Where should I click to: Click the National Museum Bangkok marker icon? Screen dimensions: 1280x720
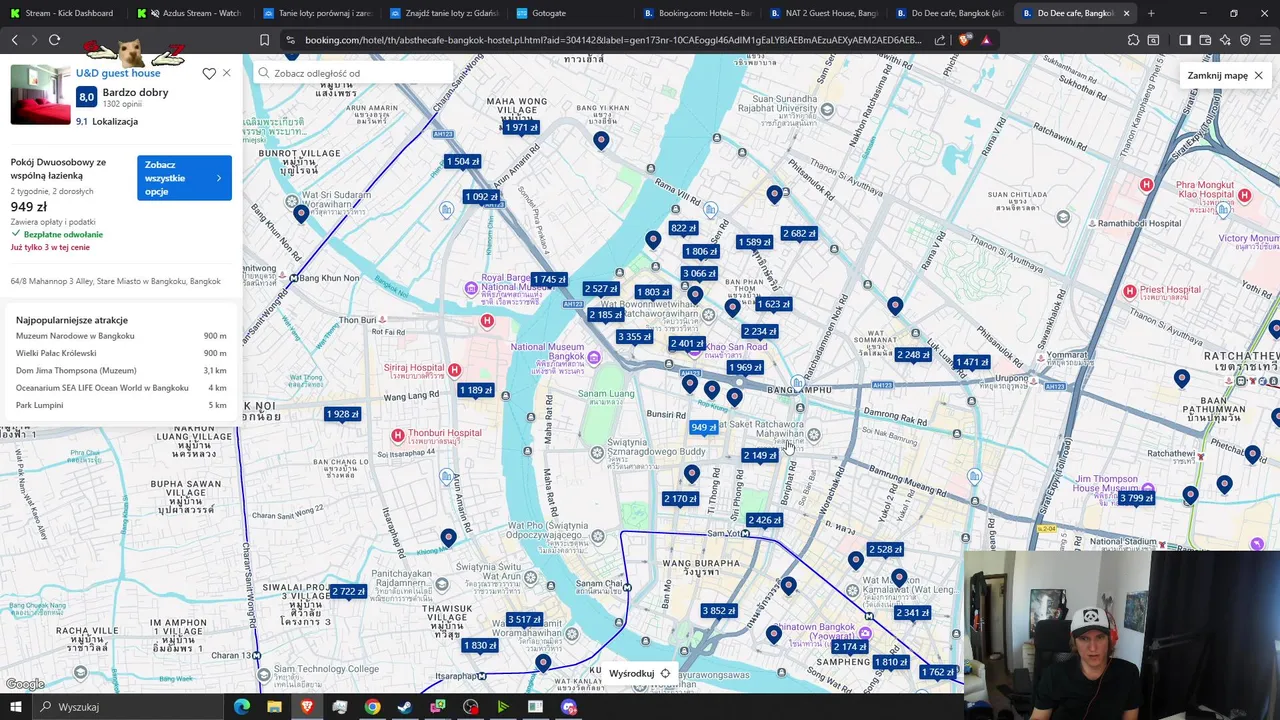coord(594,357)
